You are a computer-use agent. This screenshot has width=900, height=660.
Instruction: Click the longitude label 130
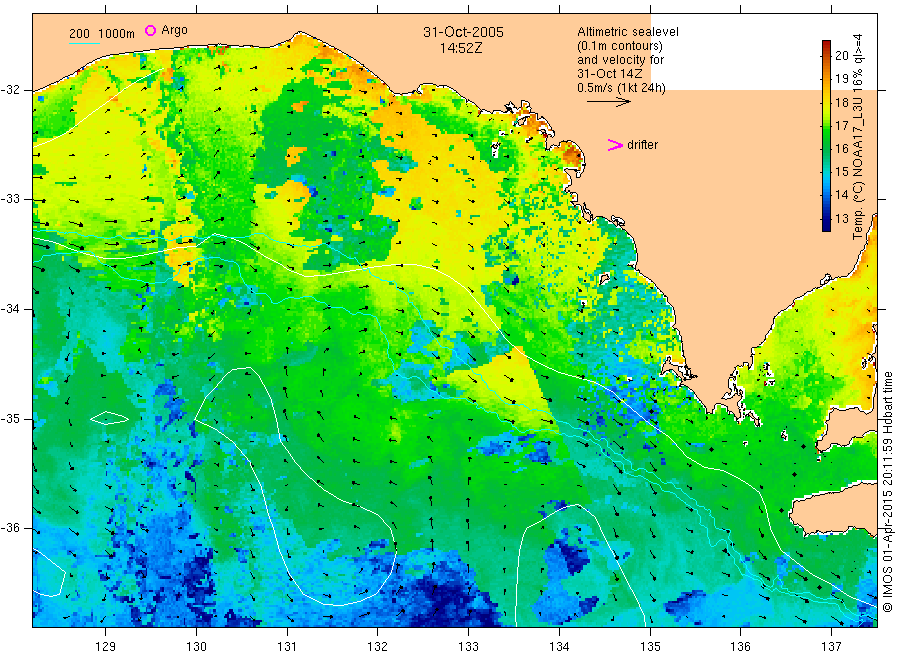coord(196,646)
